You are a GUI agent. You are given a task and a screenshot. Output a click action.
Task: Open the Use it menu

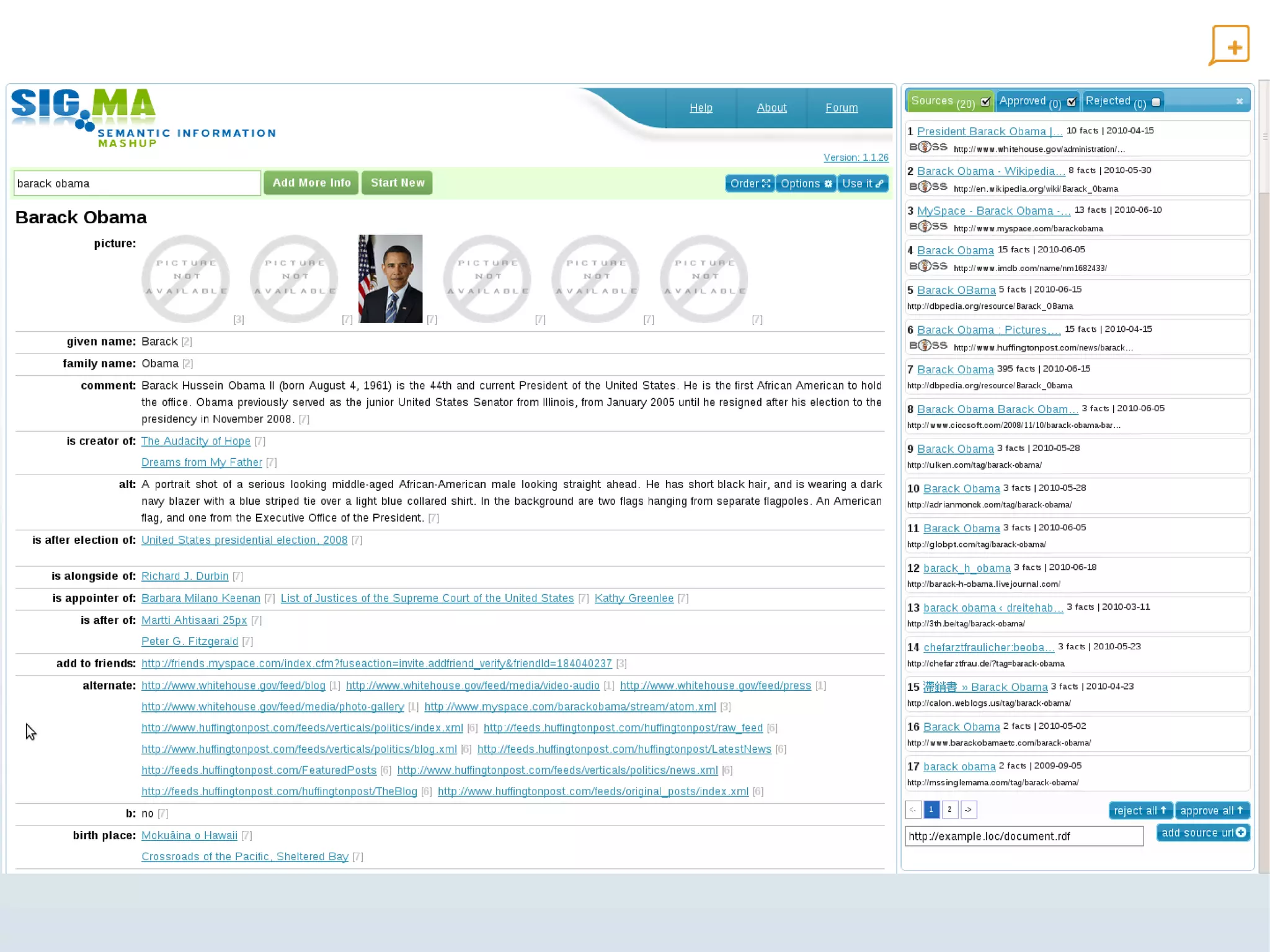tap(863, 184)
